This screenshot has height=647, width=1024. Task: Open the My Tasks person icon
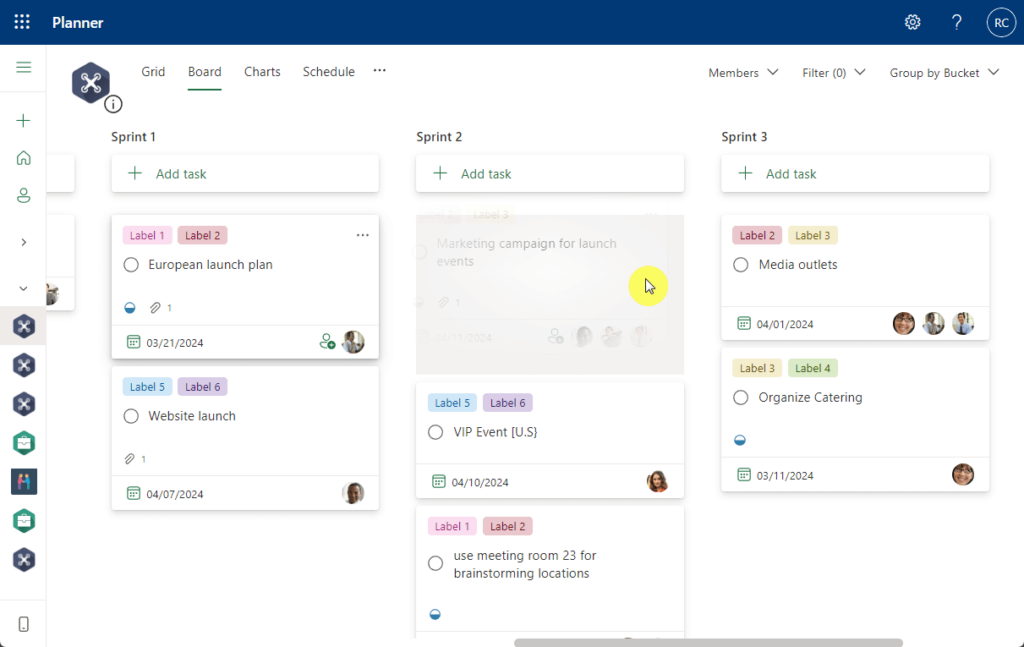click(24, 195)
